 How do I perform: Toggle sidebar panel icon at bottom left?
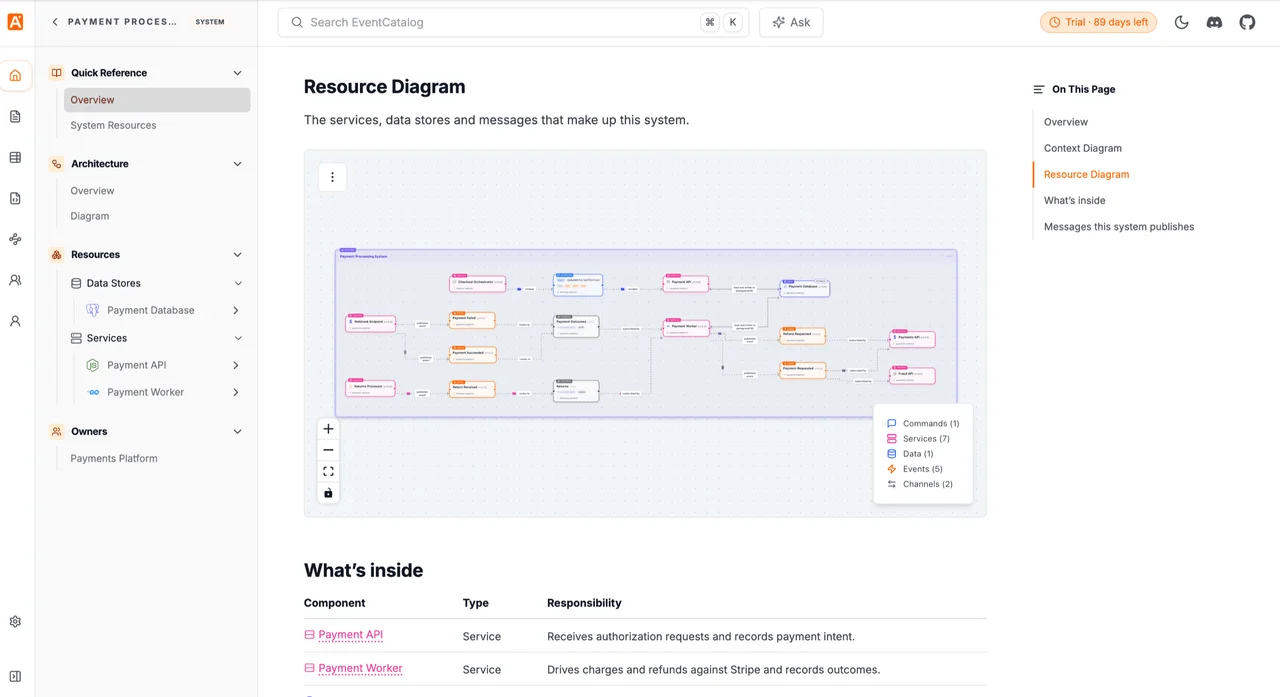15,677
